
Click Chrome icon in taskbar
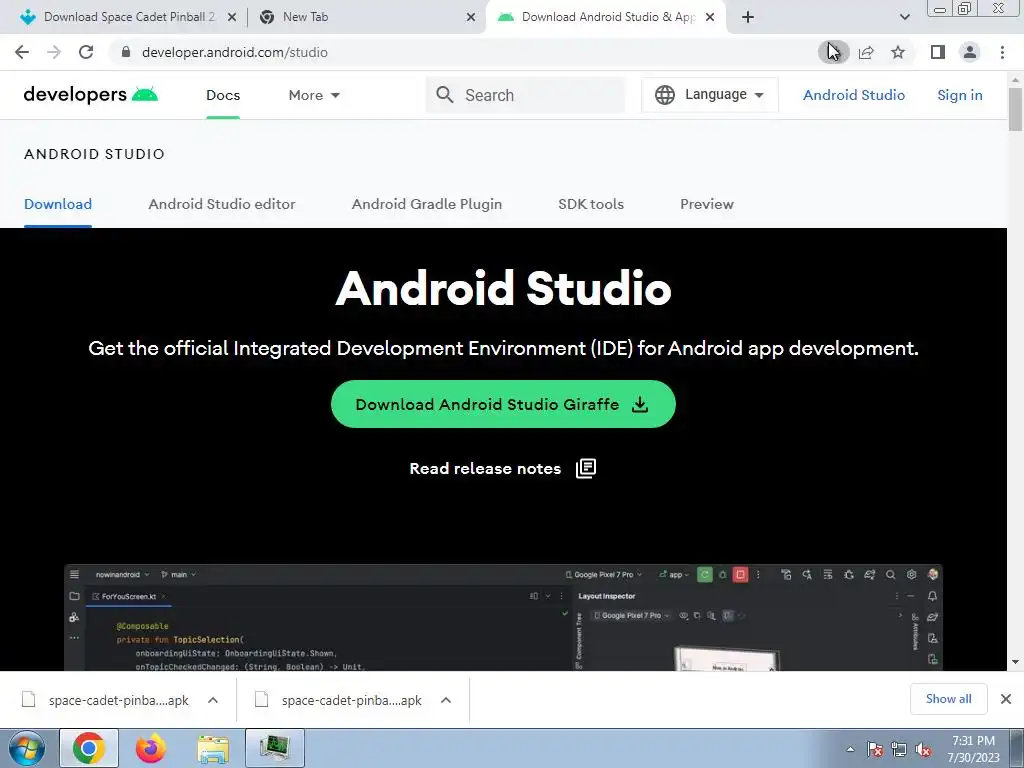point(89,748)
